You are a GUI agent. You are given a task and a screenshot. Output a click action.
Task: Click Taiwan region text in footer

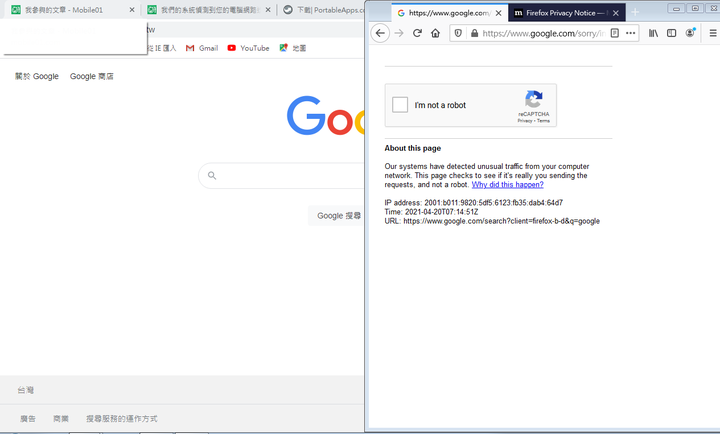pos(26,390)
